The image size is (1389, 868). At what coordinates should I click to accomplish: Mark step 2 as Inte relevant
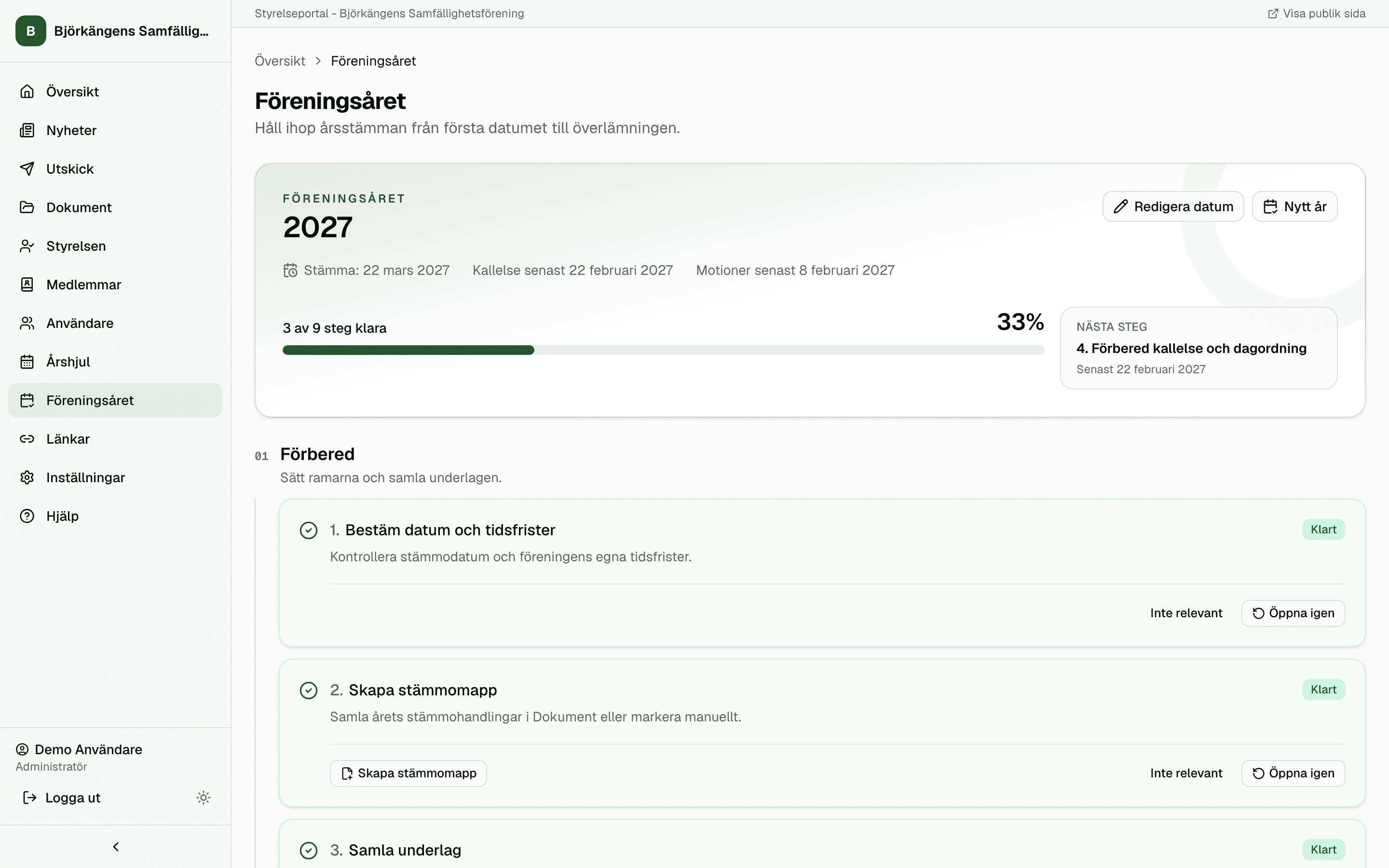[x=1186, y=773]
